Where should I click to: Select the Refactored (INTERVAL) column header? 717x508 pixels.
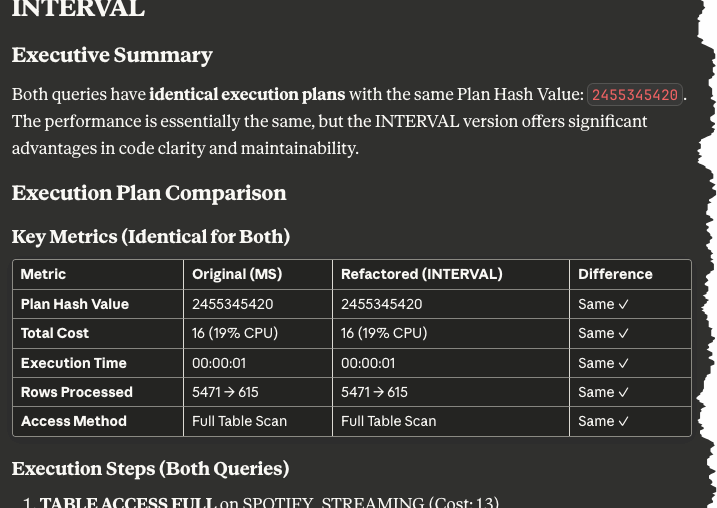pos(421,274)
